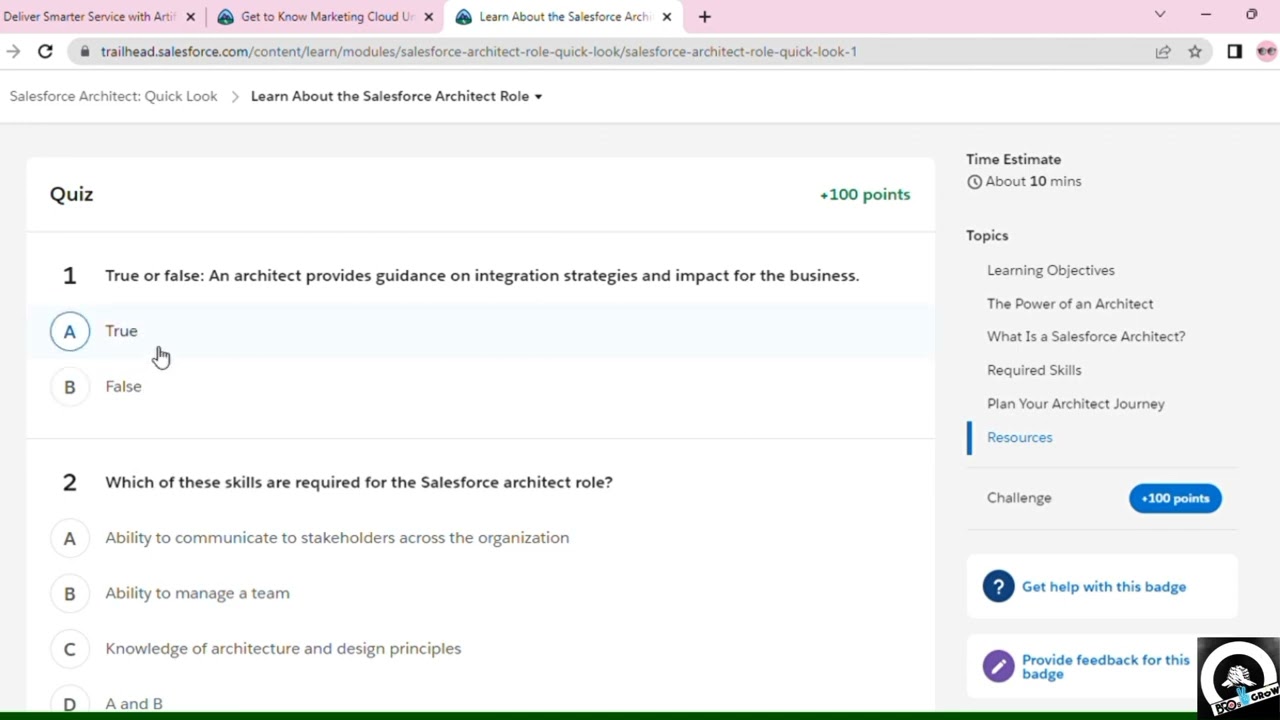Screen dimensions: 1280x720
Task: Open The Power of an Architect topic
Action: [x=1070, y=304]
